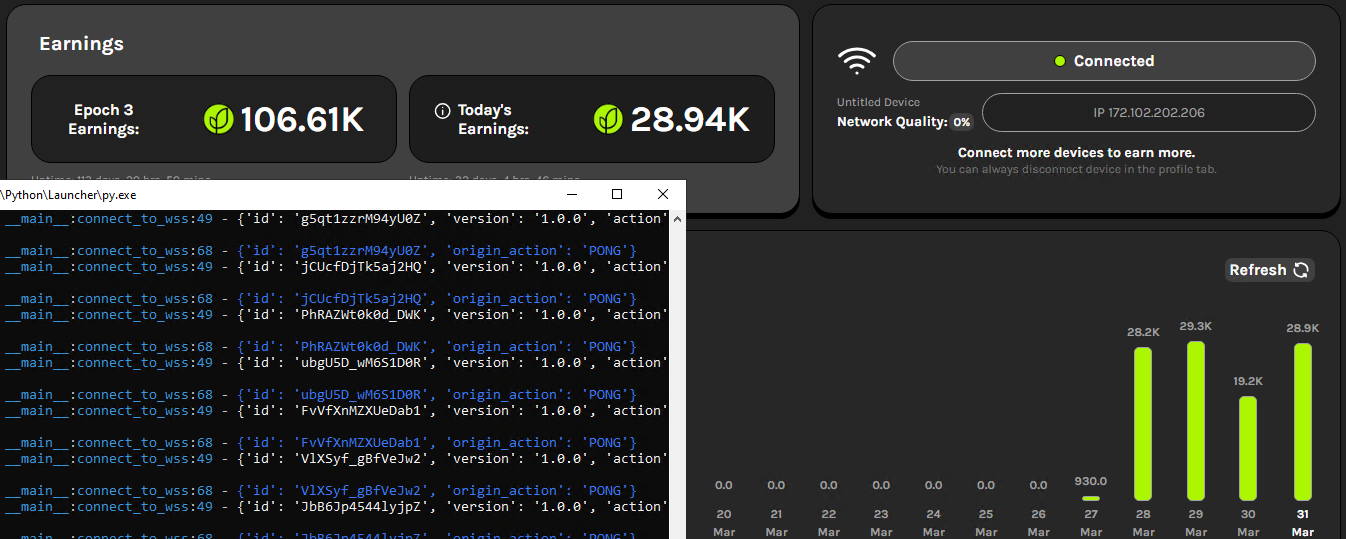Close the py.exe console window
The height and width of the screenshot is (539, 1346).
(x=663, y=194)
